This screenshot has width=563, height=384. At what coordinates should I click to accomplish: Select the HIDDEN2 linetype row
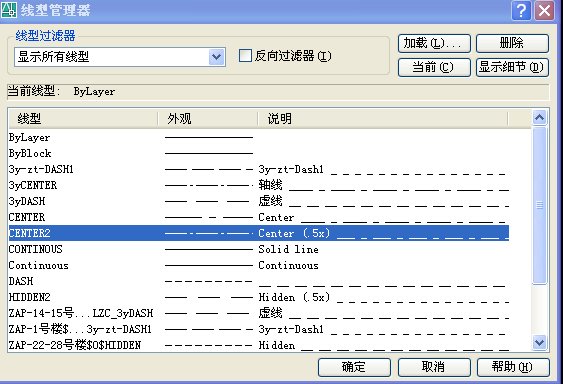tap(259, 297)
